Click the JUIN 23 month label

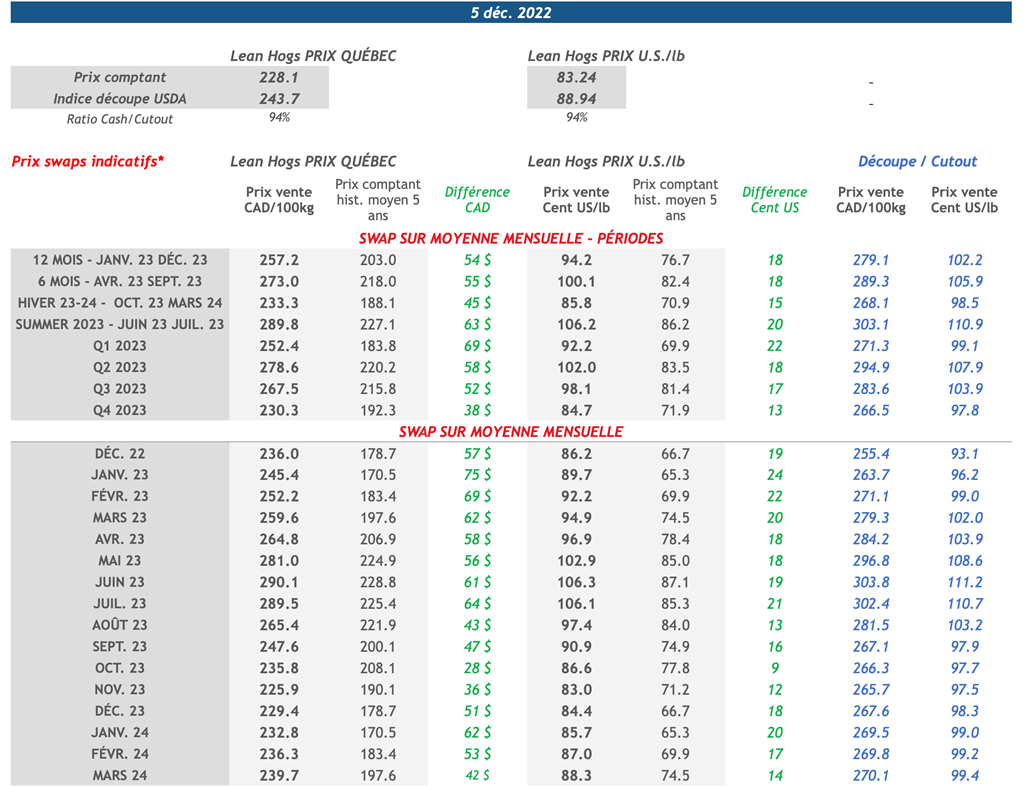tap(120, 582)
